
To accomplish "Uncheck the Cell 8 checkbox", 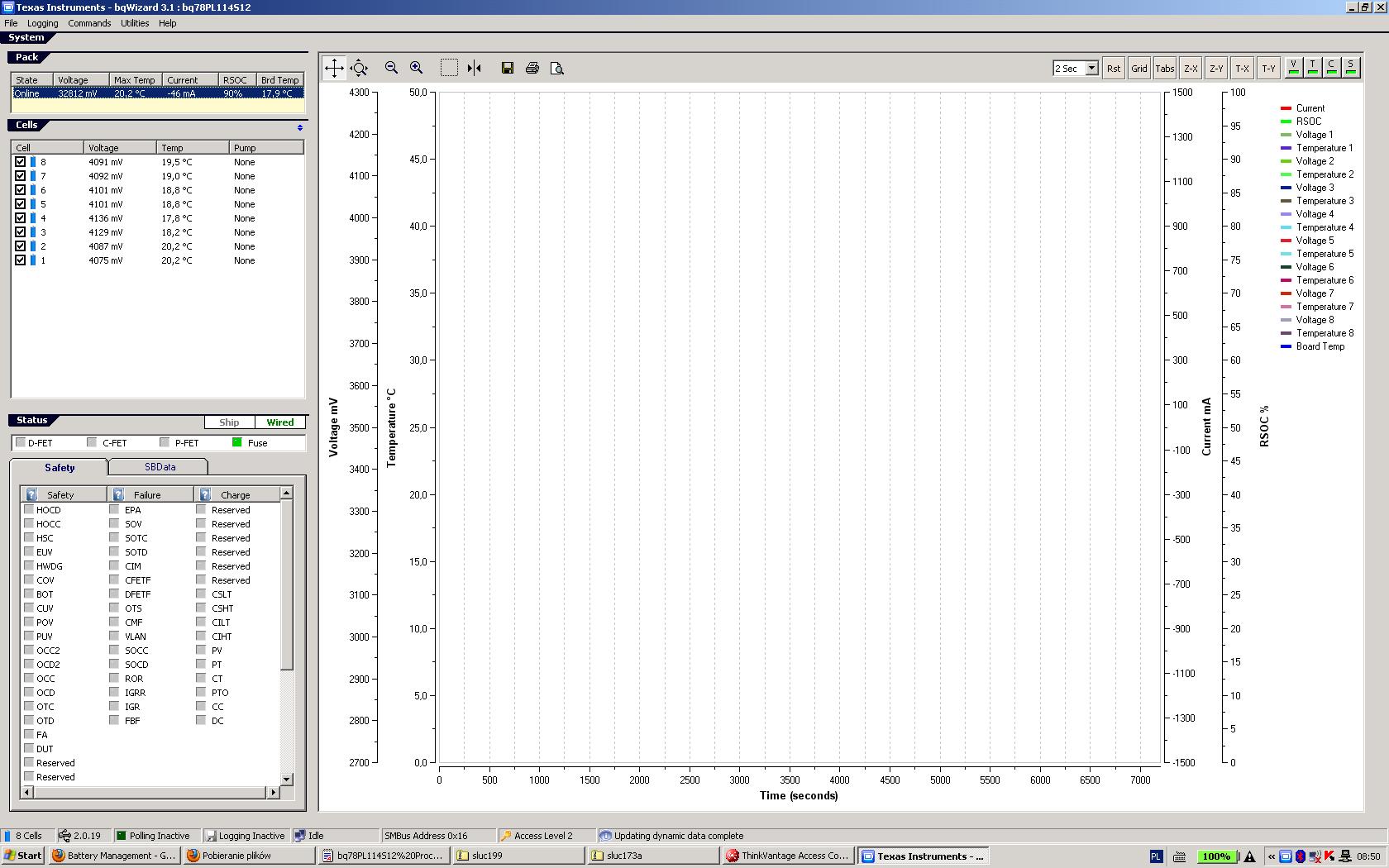I will click(x=21, y=162).
